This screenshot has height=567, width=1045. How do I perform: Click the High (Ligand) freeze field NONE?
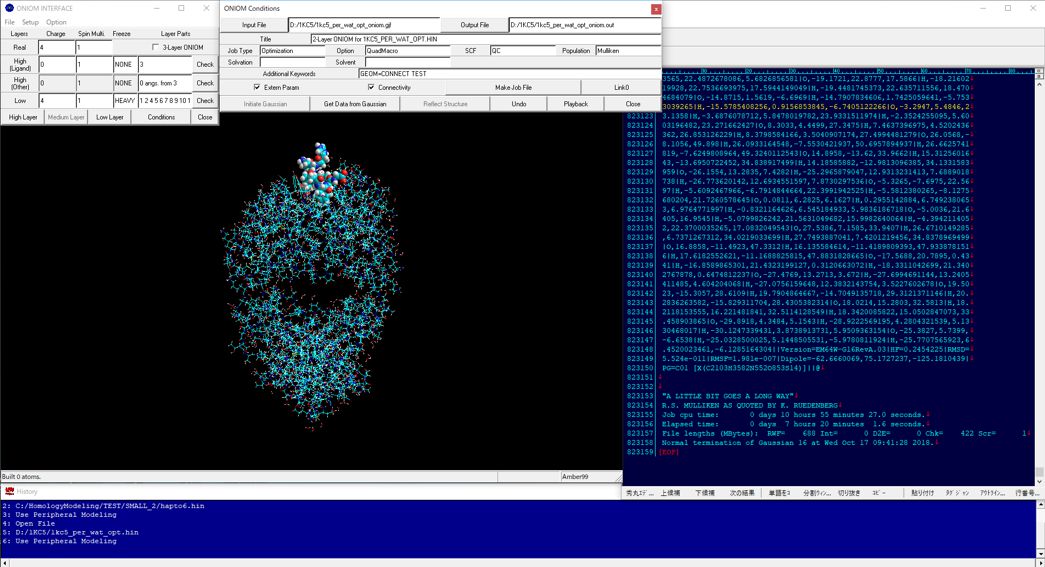tap(123, 65)
